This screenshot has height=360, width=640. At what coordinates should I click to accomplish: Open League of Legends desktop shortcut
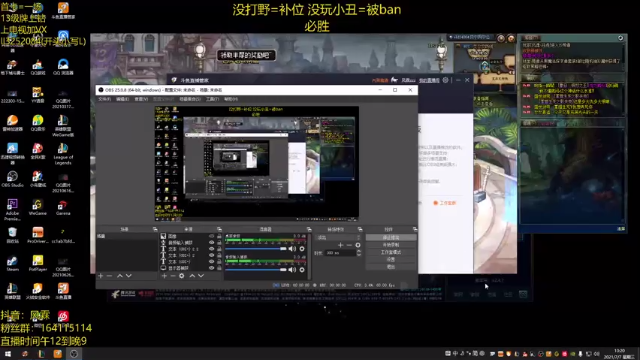(63, 153)
